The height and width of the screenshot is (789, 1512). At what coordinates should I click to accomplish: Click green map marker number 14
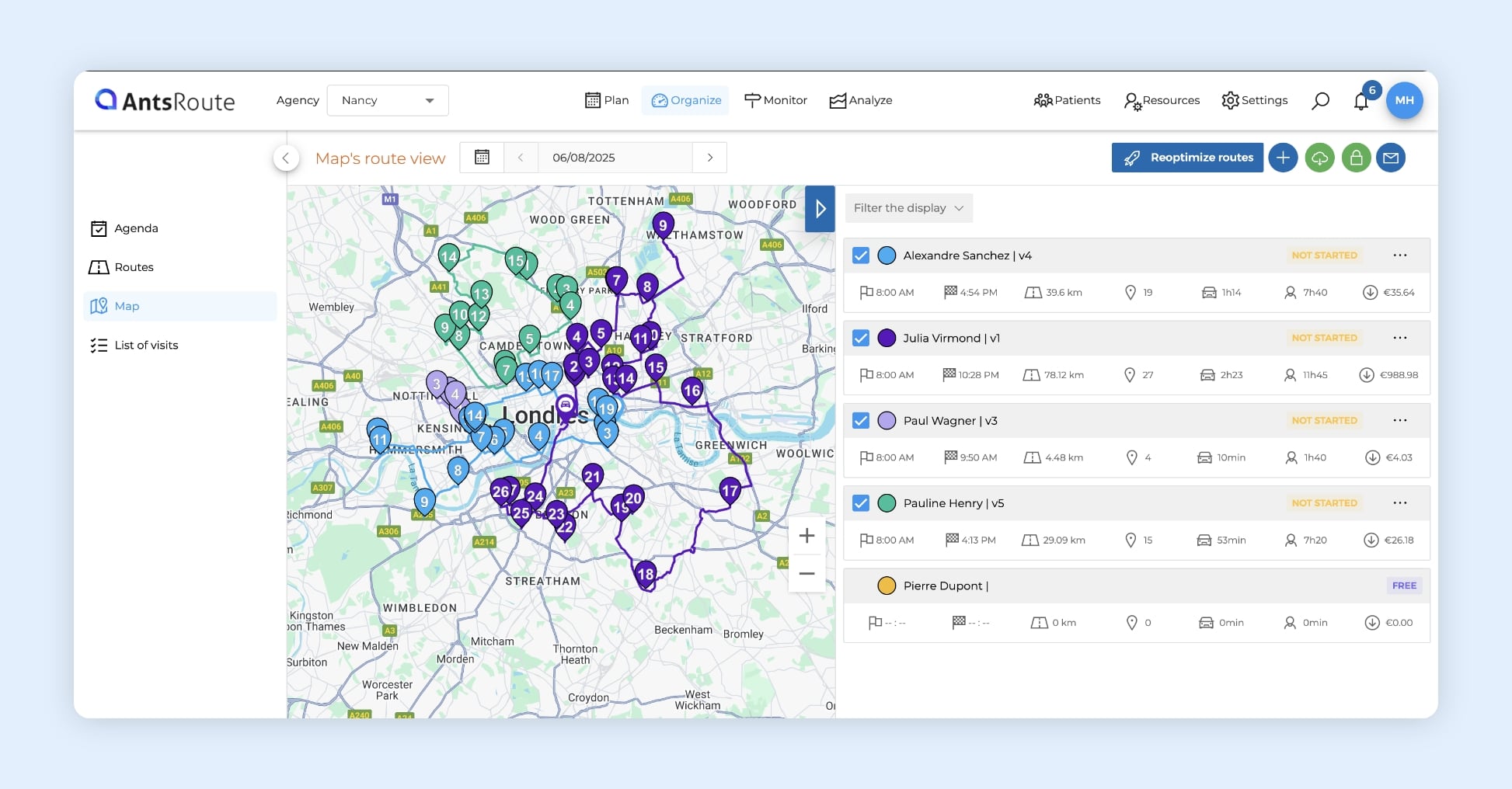pos(449,258)
